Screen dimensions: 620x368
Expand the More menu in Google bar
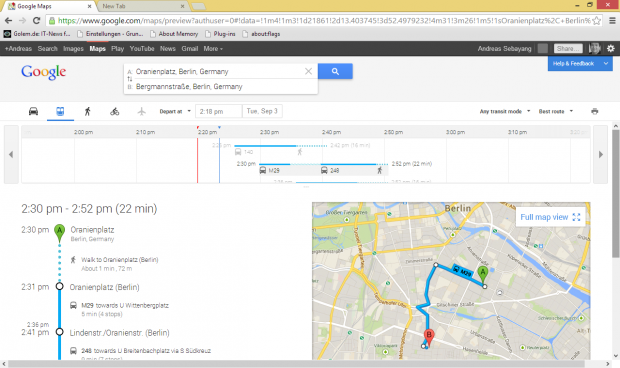[213, 49]
